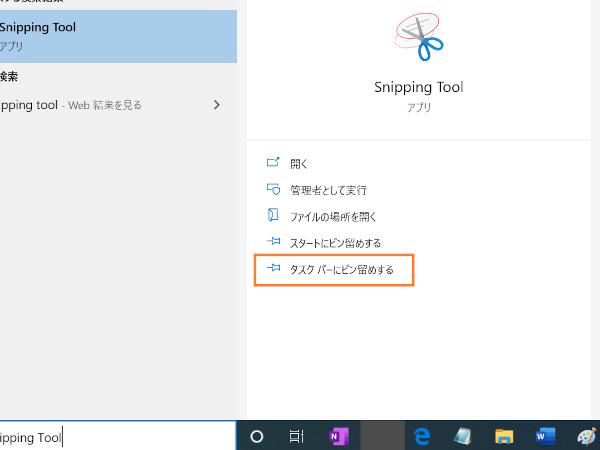The height and width of the screenshot is (450, 600).
Task: Choose スタートにピン留めする option
Action: click(x=335, y=243)
